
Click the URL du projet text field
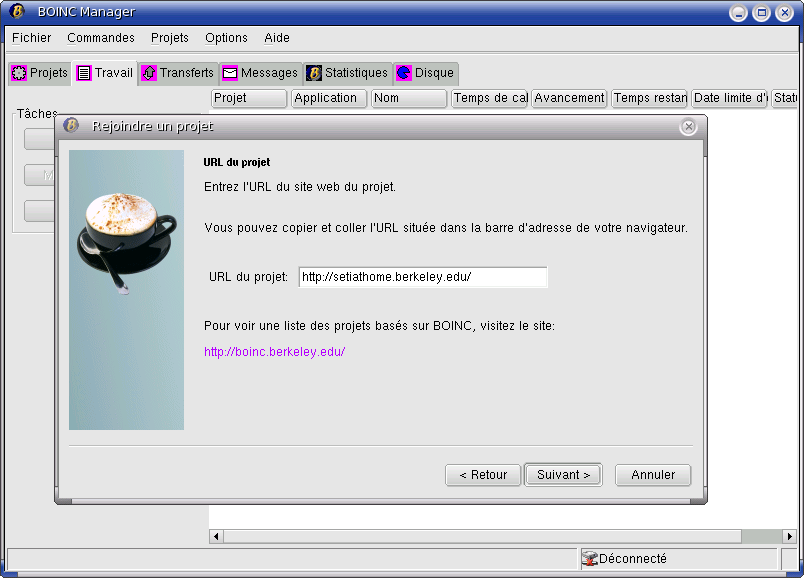click(x=423, y=277)
